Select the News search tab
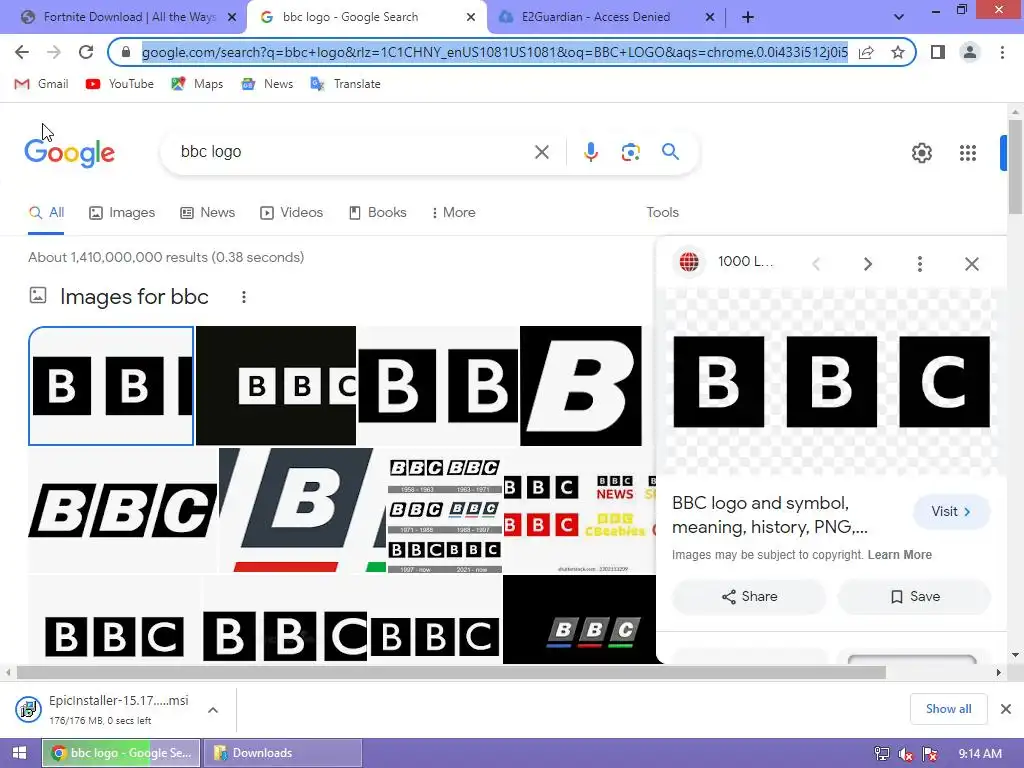1024x768 pixels. [x=208, y=212]
